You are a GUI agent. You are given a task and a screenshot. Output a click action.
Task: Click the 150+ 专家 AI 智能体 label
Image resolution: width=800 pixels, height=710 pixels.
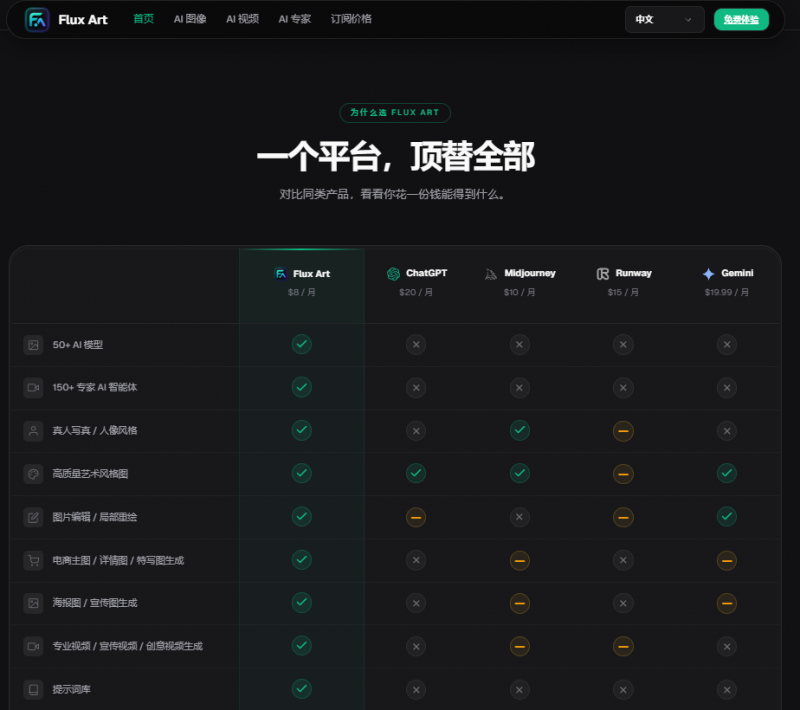[95, 388]
